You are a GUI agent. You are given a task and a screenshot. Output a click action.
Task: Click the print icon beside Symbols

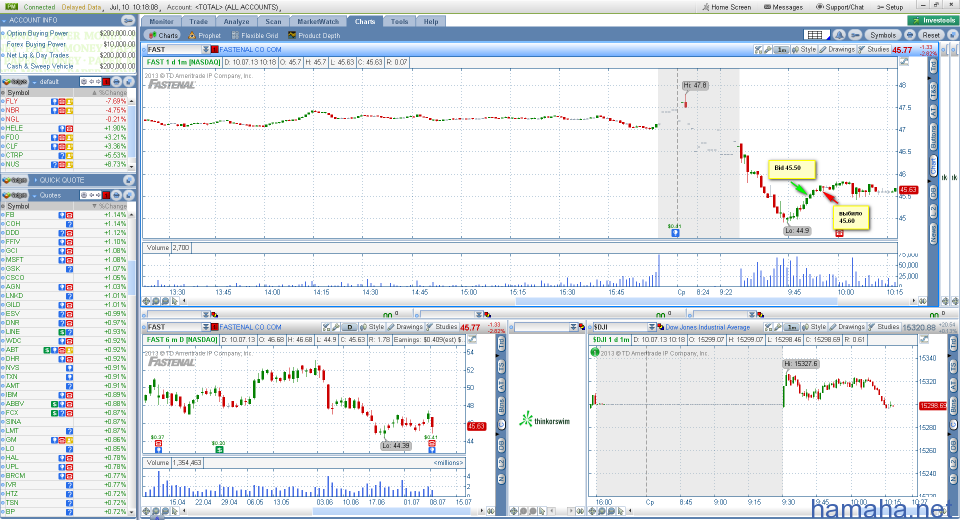click(x=910, y=35)
